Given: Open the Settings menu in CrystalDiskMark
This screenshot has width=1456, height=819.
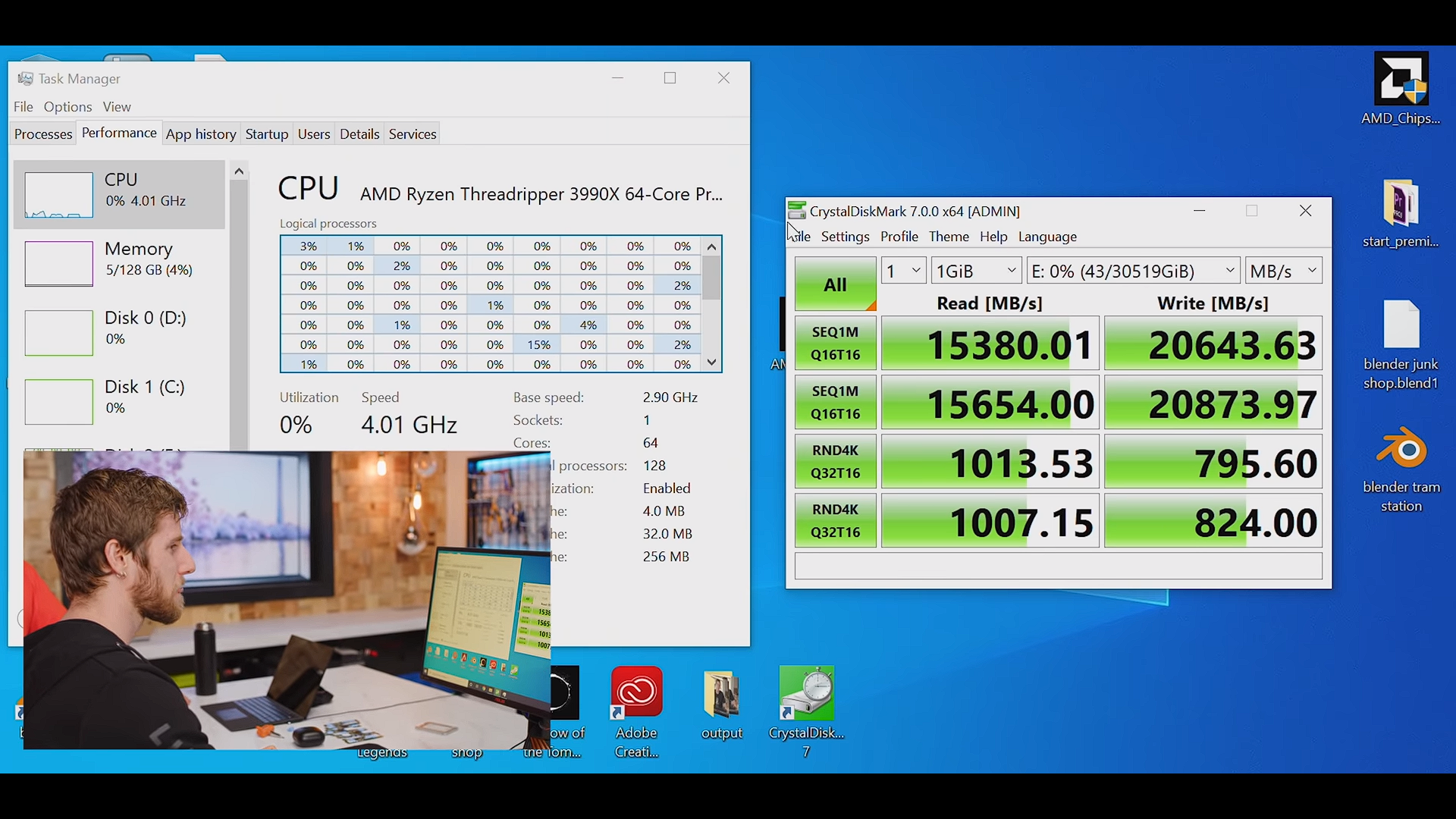Looking at the screenshot, I should [845, 237].
